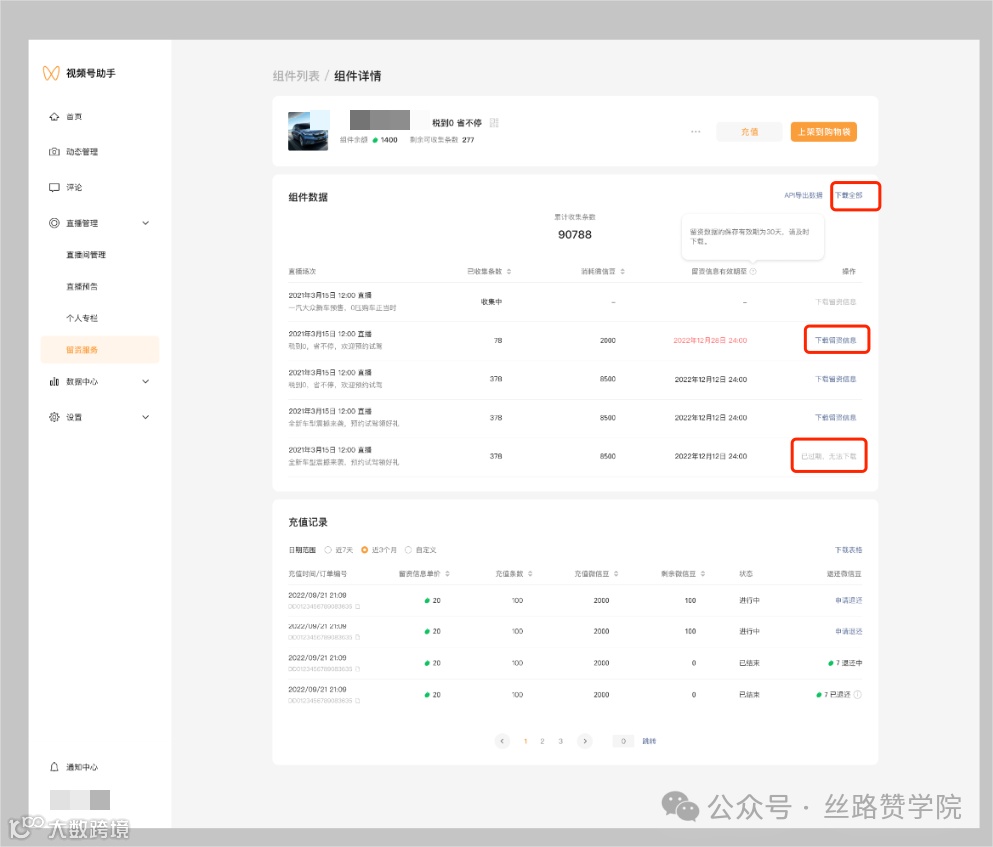Click the red expiry date 2022年12月28日 24:00
The height and width of the screenshot is (847, 993).
tap(710, 341)
